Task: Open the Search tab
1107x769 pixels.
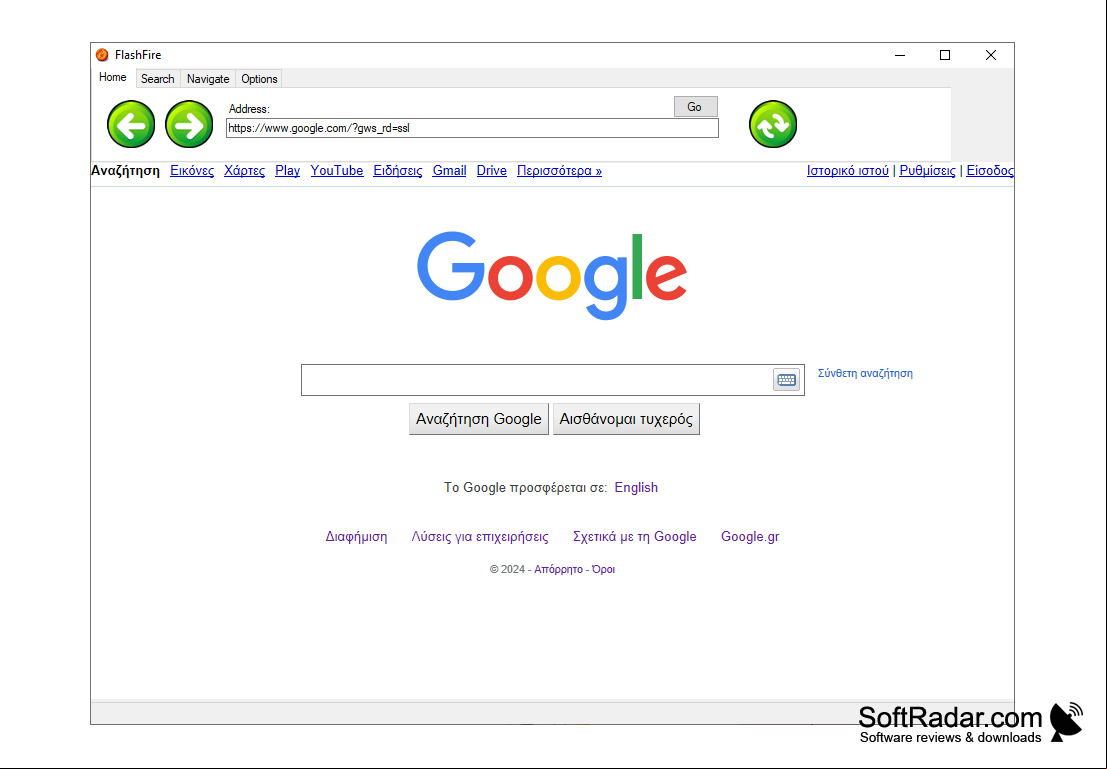Action: 157,79
